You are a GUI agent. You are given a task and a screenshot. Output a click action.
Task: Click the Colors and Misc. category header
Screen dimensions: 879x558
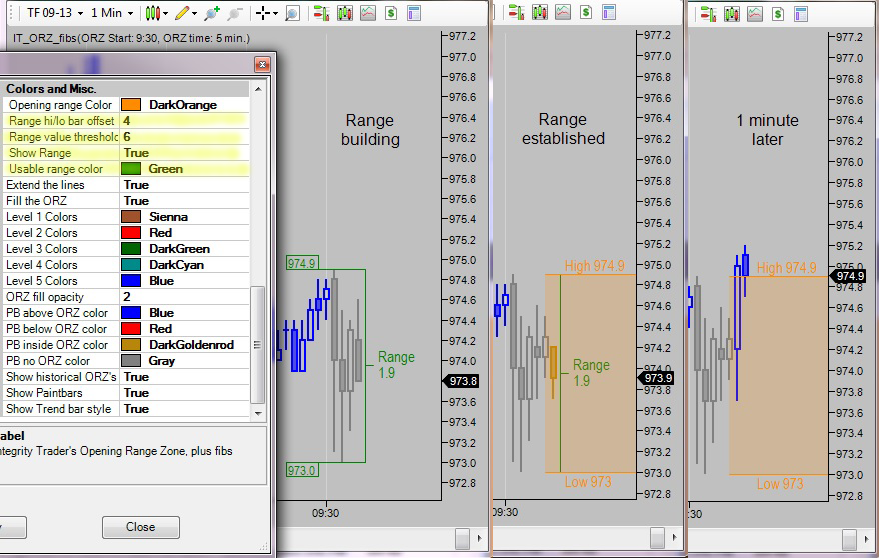point(126,89)
